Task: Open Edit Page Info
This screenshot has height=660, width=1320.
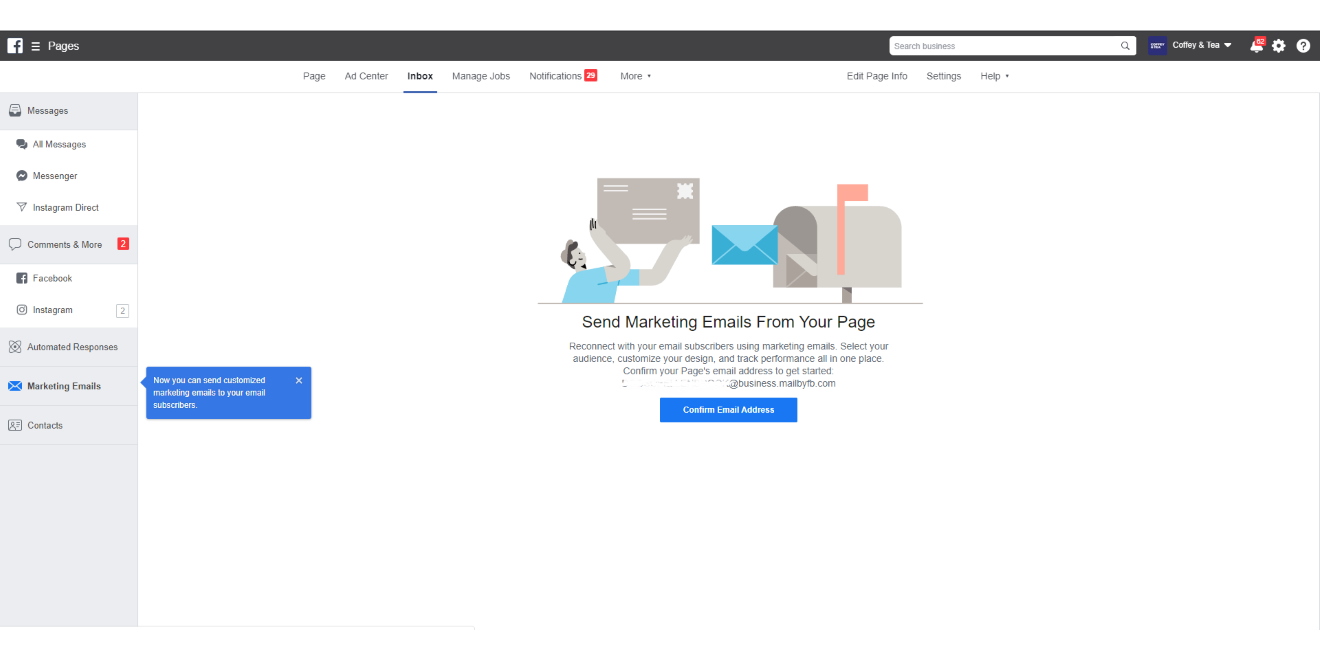Action: (x=877, y=76)
